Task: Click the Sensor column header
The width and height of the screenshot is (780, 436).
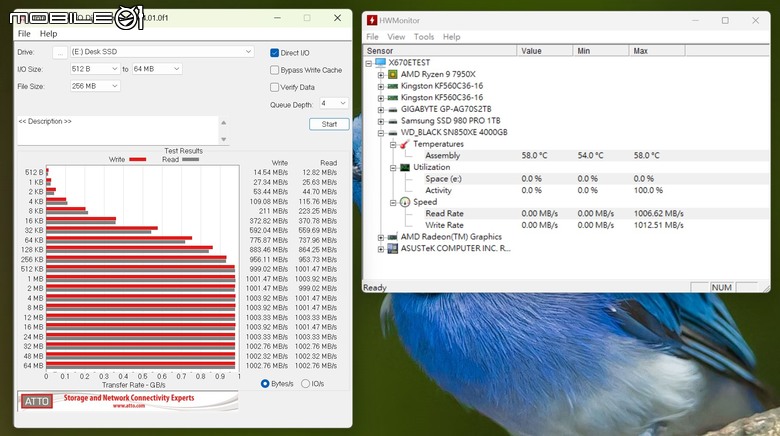Action: pyautogui.click(x=440, y=51)
